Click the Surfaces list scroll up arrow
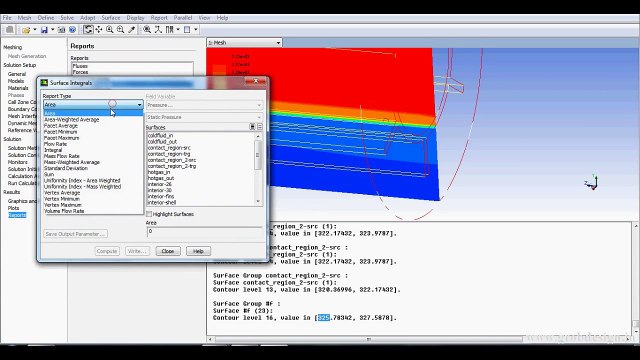Screen dimensions: 640x360 coord(258,136)
